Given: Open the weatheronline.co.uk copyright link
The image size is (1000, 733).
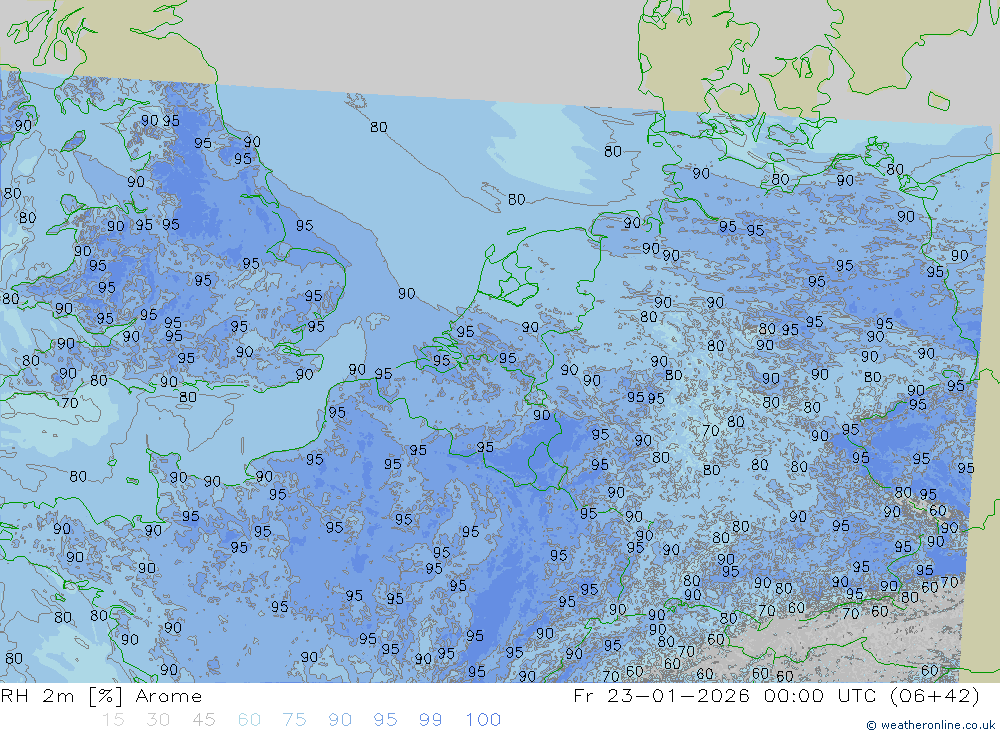Looking at the screenshot, I should pos(930,725).
